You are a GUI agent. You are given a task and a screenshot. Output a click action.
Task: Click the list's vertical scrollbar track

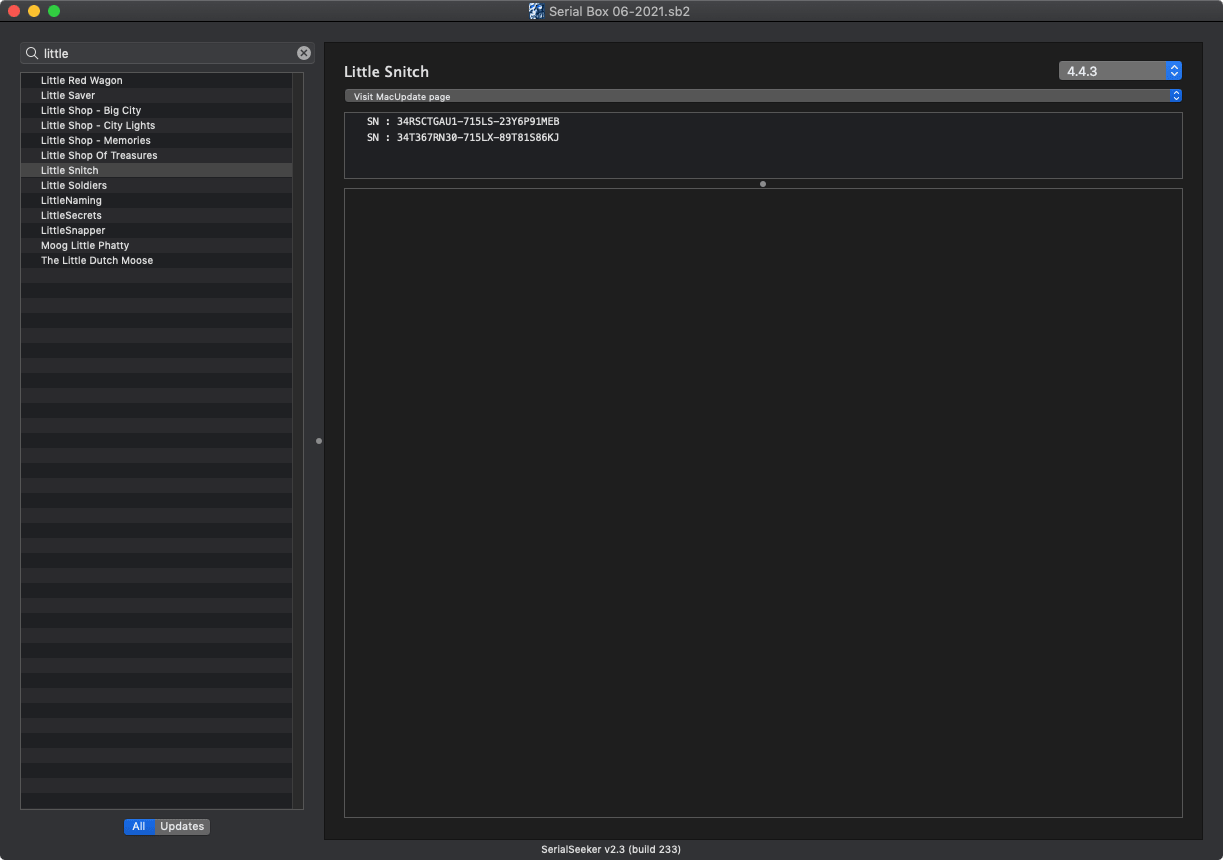tap(297, 500)
